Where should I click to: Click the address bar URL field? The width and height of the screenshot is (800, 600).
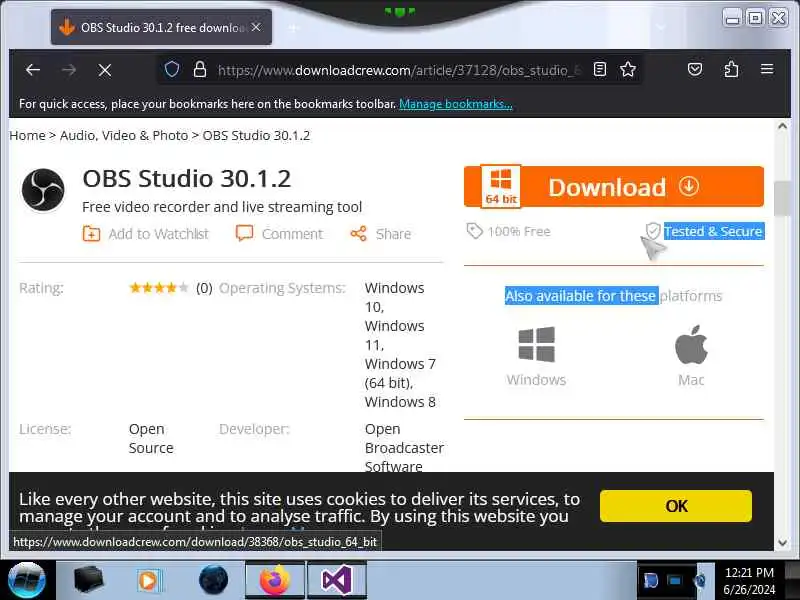[398, 70]
